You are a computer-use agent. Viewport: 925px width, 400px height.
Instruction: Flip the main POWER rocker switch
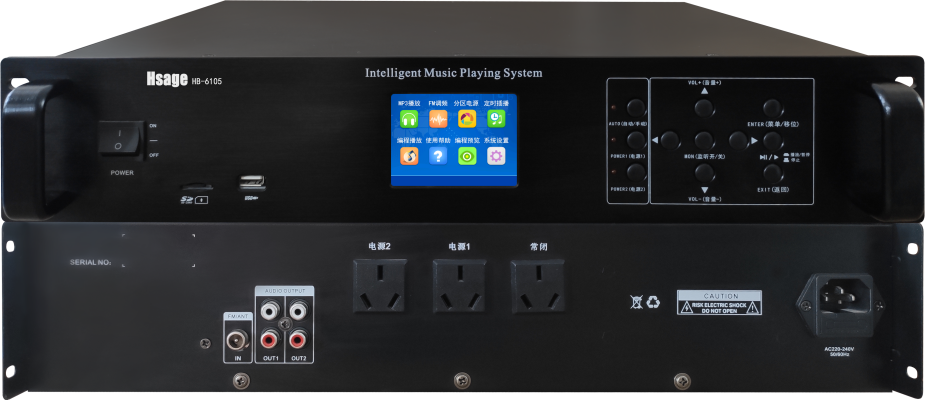120,138
